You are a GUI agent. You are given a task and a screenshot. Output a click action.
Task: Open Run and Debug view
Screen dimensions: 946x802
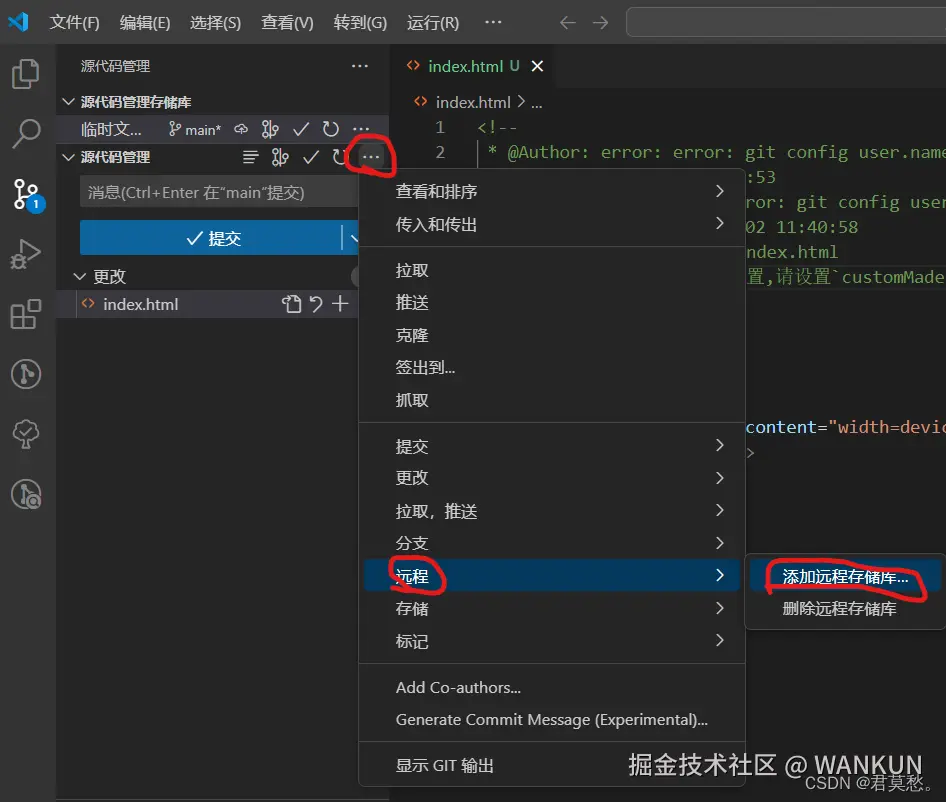point(26,254)
